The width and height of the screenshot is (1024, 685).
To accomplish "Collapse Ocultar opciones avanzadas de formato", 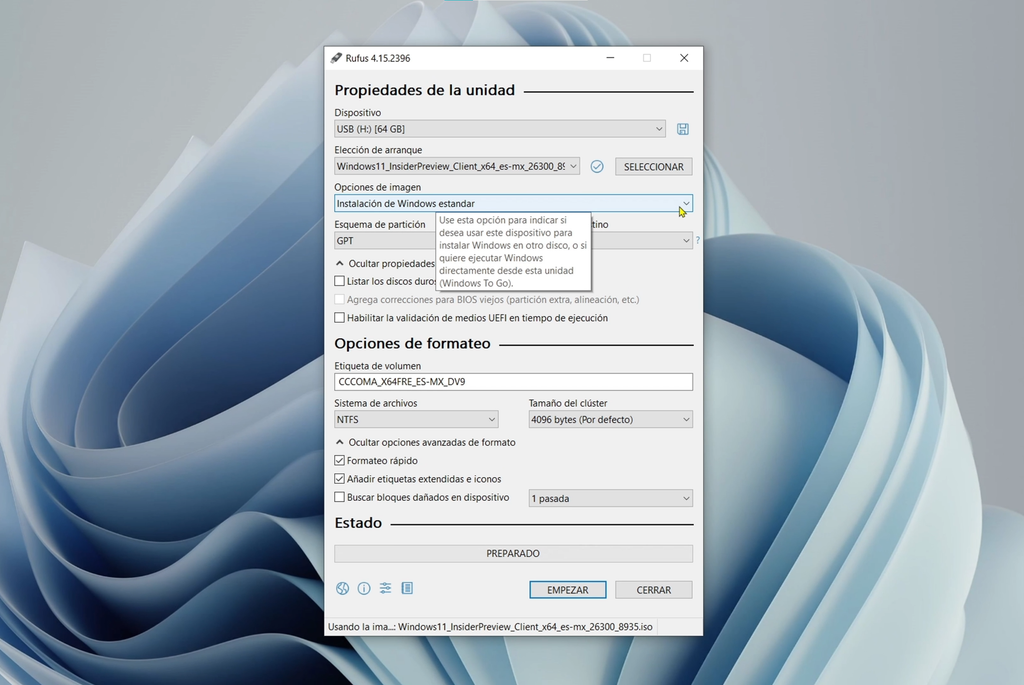I will point(425,442).
